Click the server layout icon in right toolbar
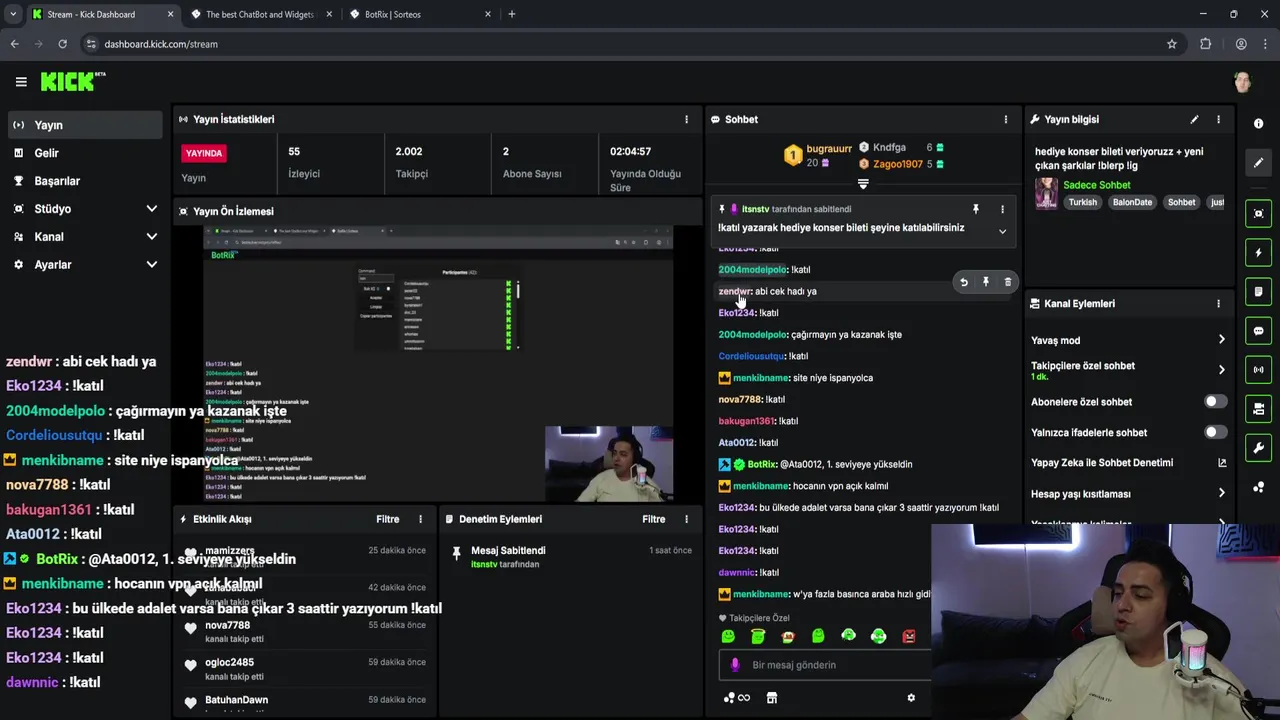Viewport: 1280px width, 720px height. click(1258, 409)
